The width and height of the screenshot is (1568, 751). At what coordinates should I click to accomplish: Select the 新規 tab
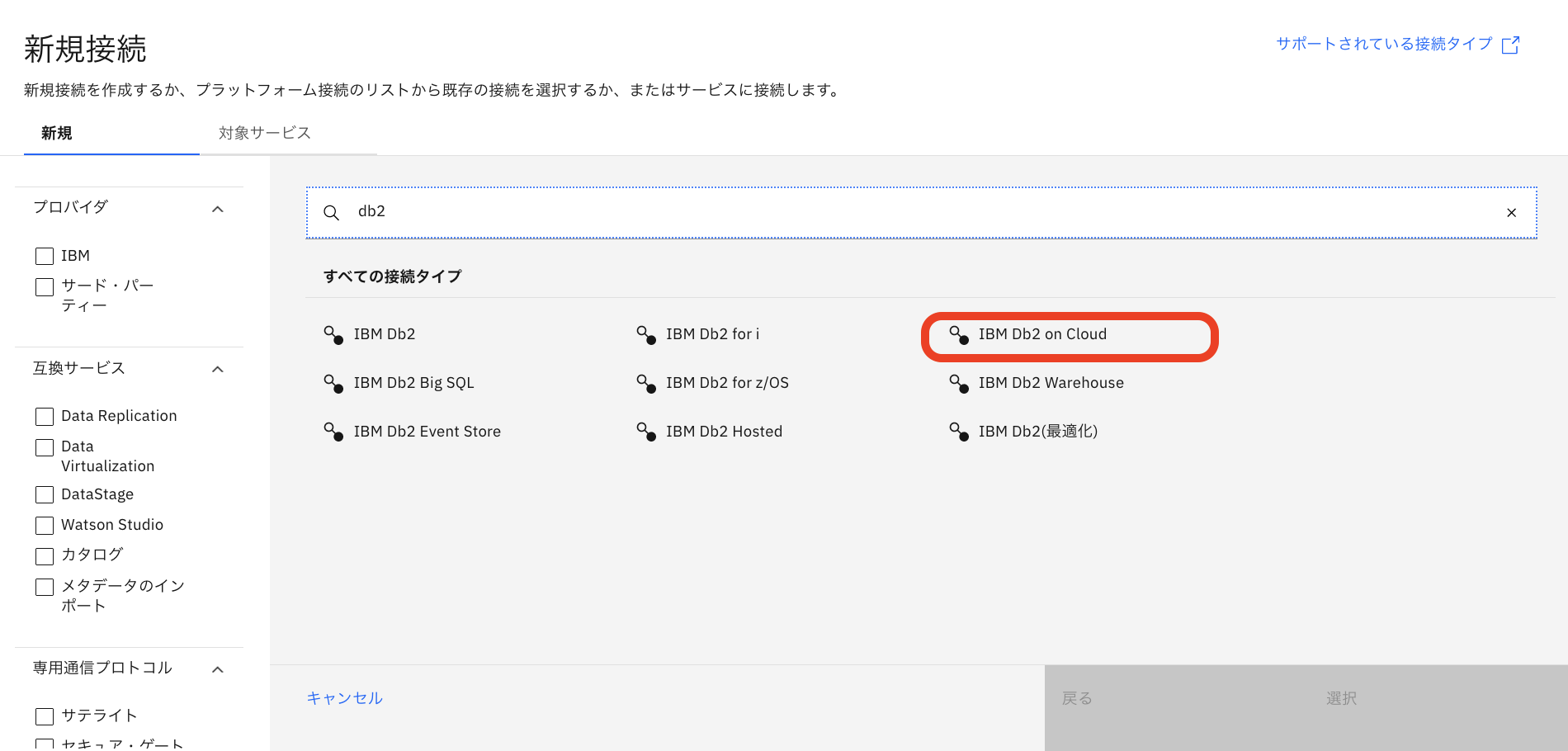click(x=55, y=133)
